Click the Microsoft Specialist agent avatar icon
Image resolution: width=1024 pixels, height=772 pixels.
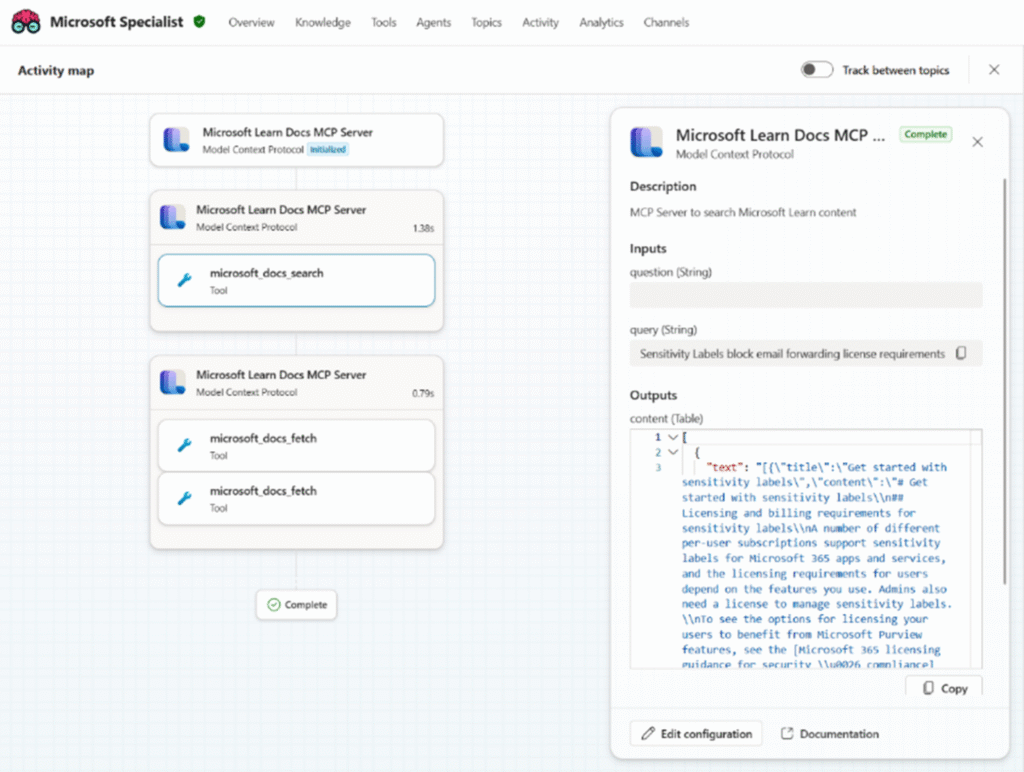[x=26, y=22]
